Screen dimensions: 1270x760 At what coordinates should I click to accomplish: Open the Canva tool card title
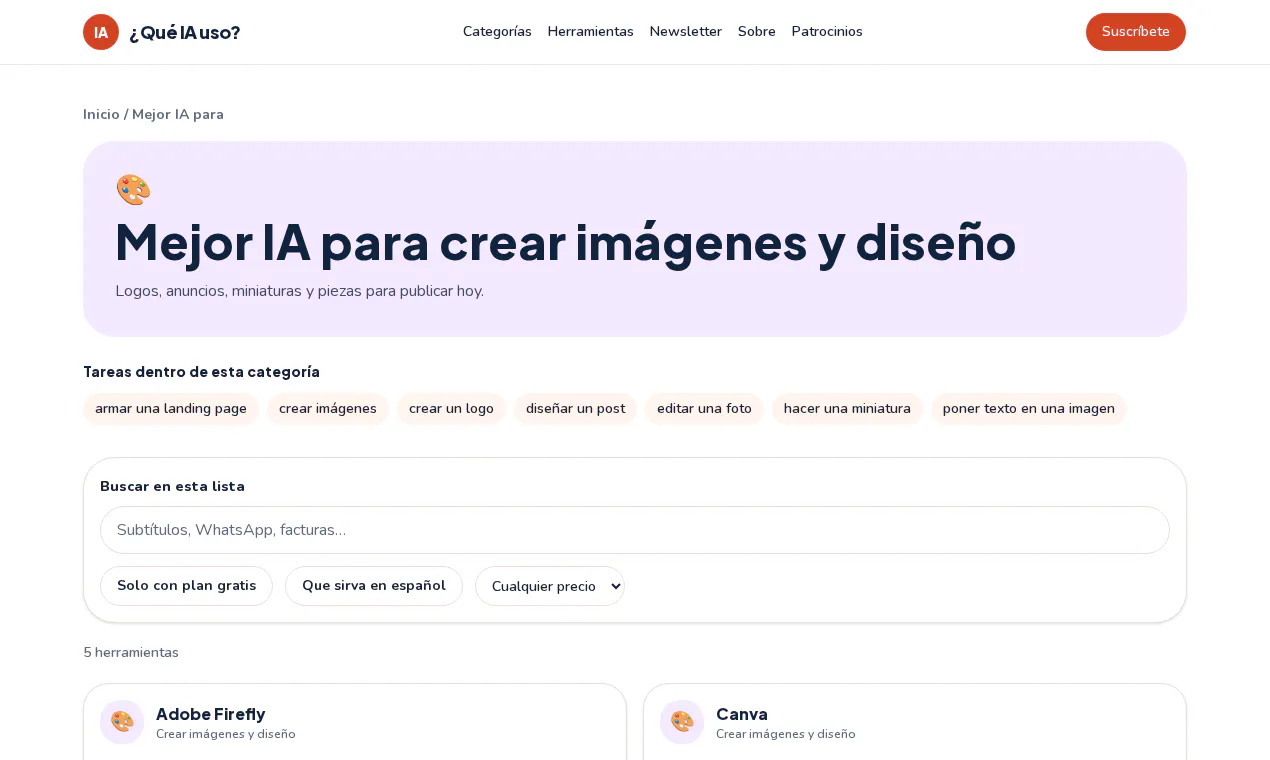[742, 714]
